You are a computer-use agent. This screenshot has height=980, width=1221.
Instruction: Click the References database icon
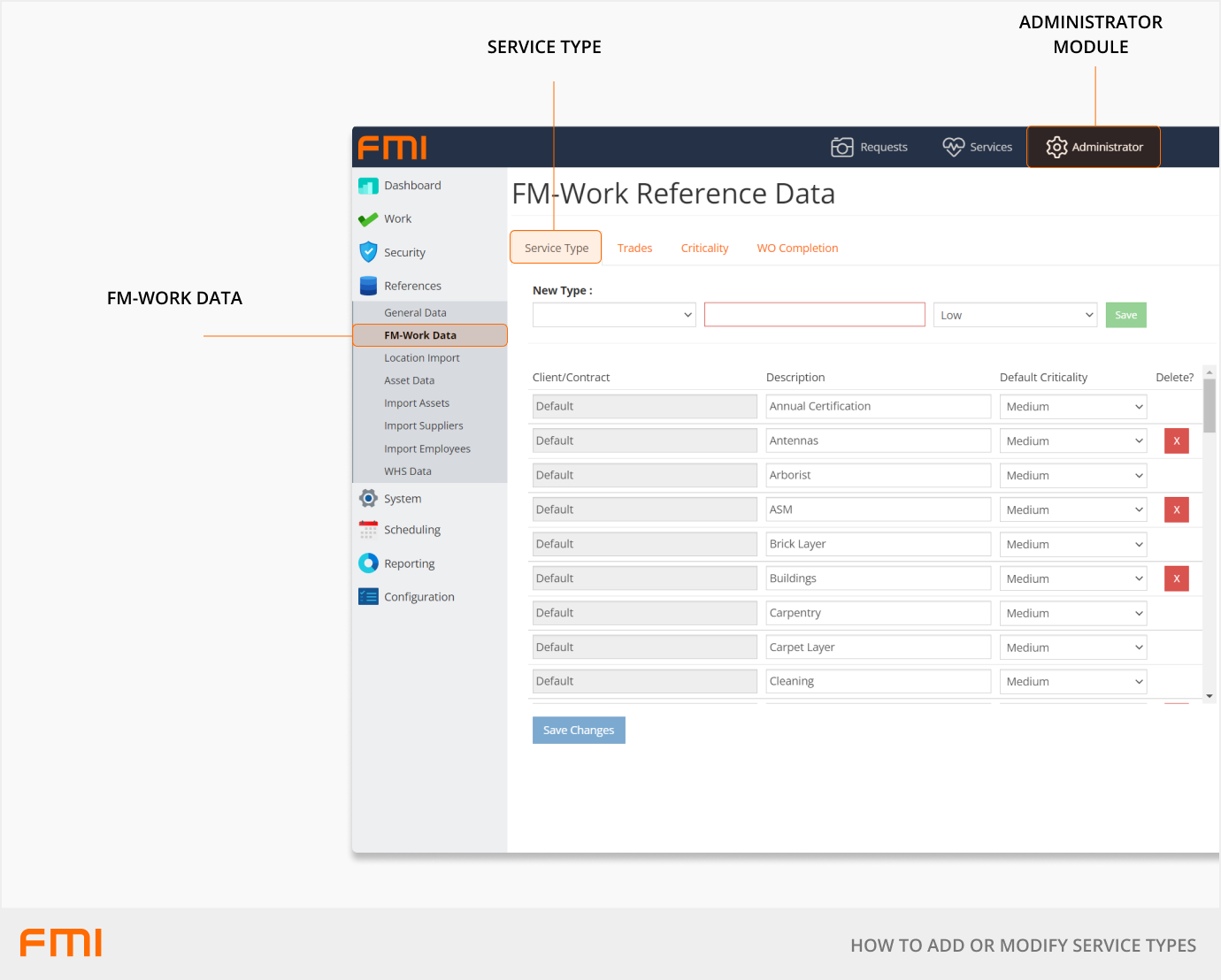[368, 286]
